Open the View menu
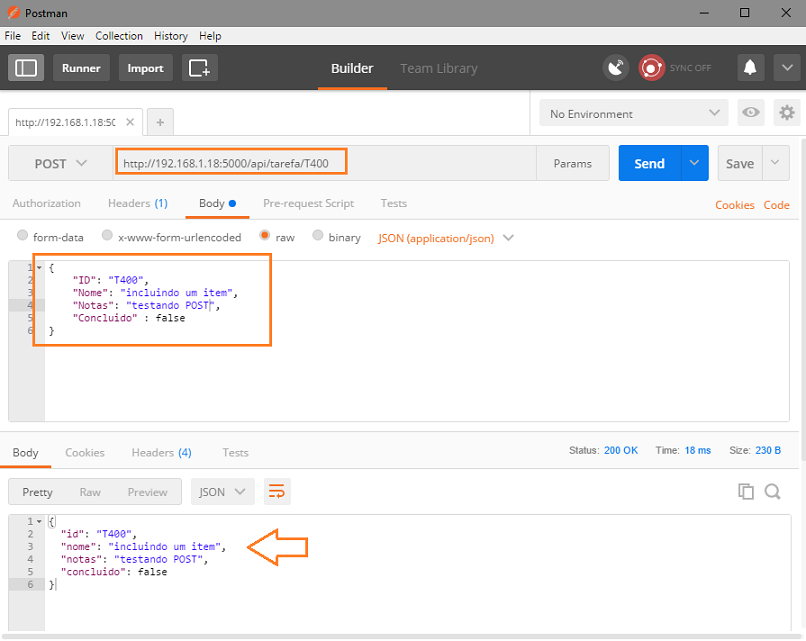 (x=72, y=36)
